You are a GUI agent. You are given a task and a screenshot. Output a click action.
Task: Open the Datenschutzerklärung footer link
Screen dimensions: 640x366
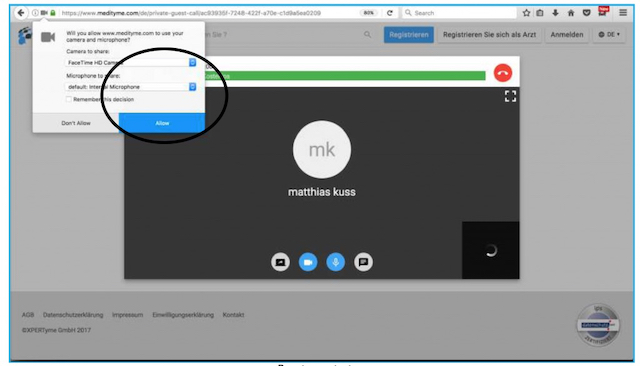pyautogui.click(x=73, y=315)
